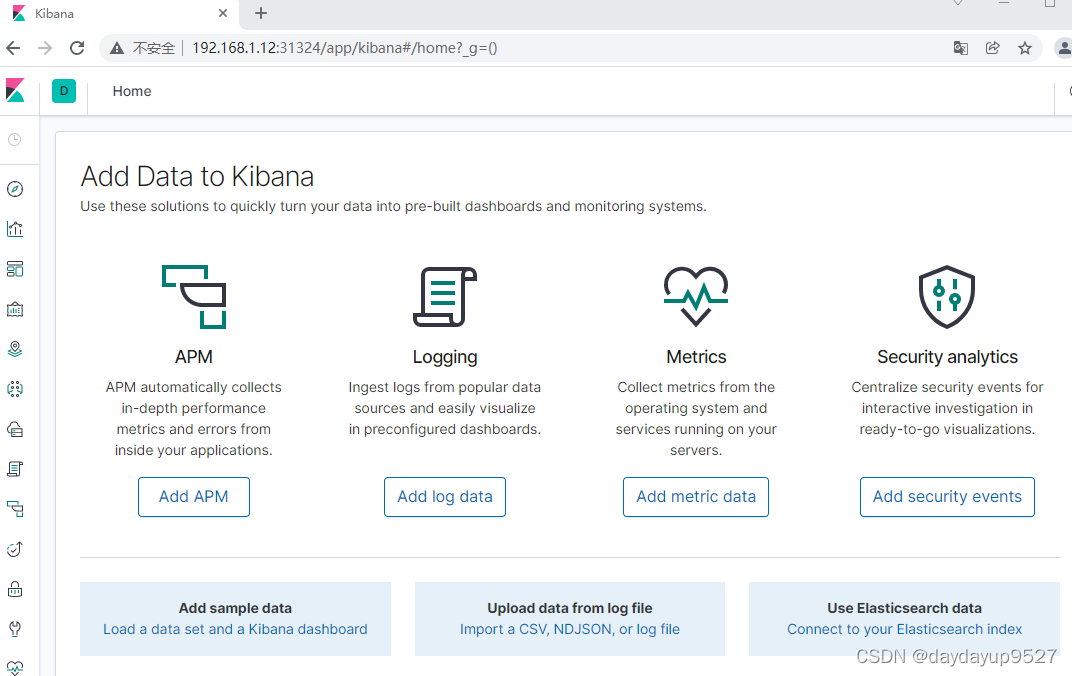Click the Use Elasticsearch data title
1072x676 pixels.
(x=904, y=608)
